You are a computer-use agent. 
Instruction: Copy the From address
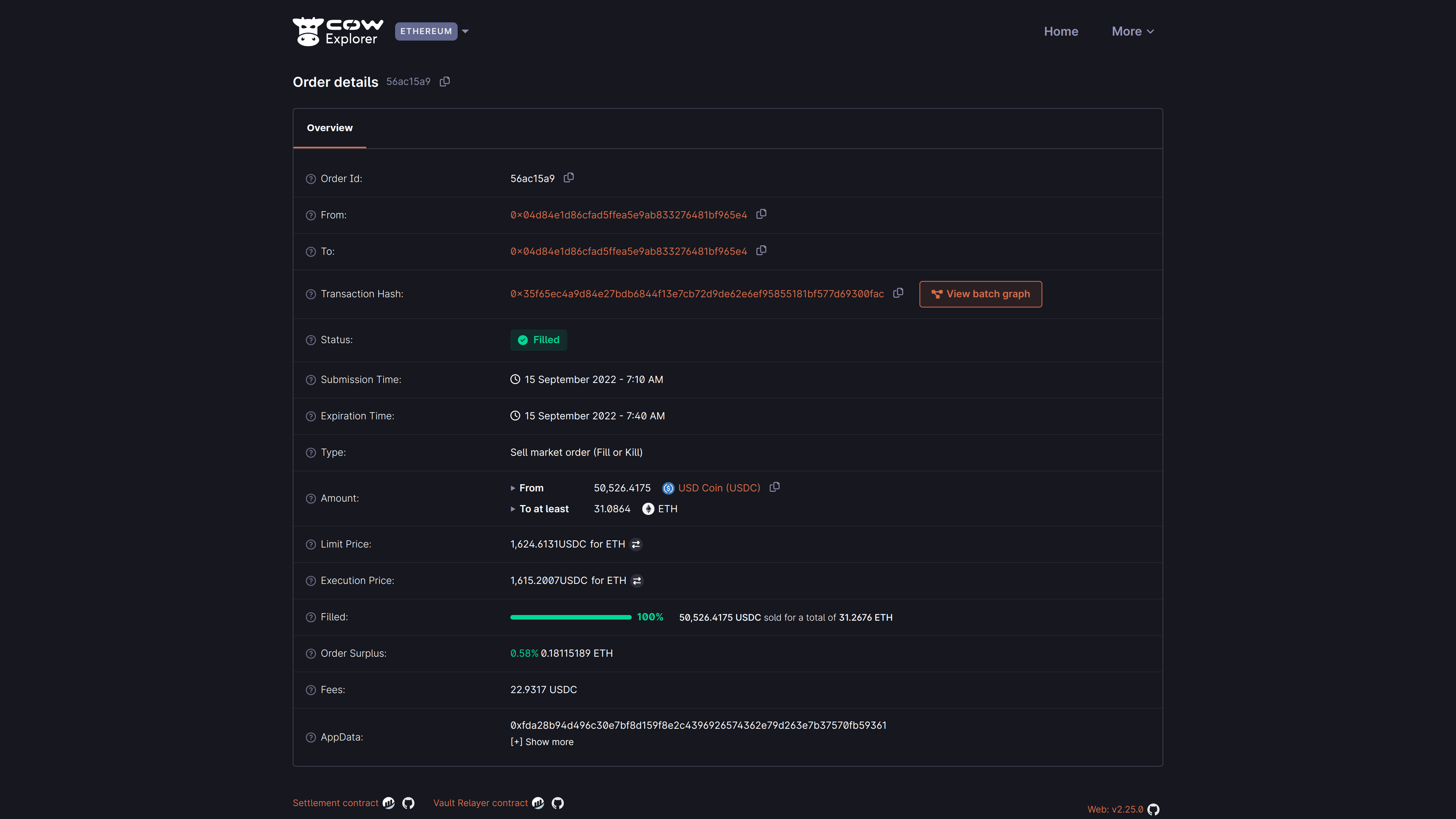(761, 214)
